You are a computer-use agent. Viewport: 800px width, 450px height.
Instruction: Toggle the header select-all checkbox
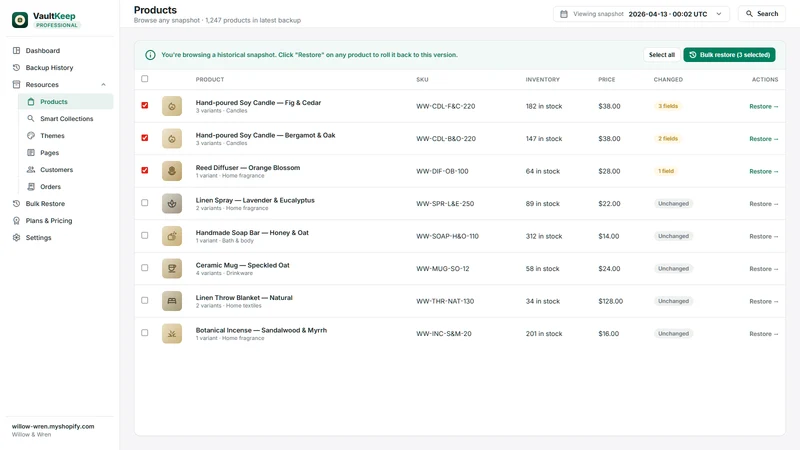coord(145,79)
